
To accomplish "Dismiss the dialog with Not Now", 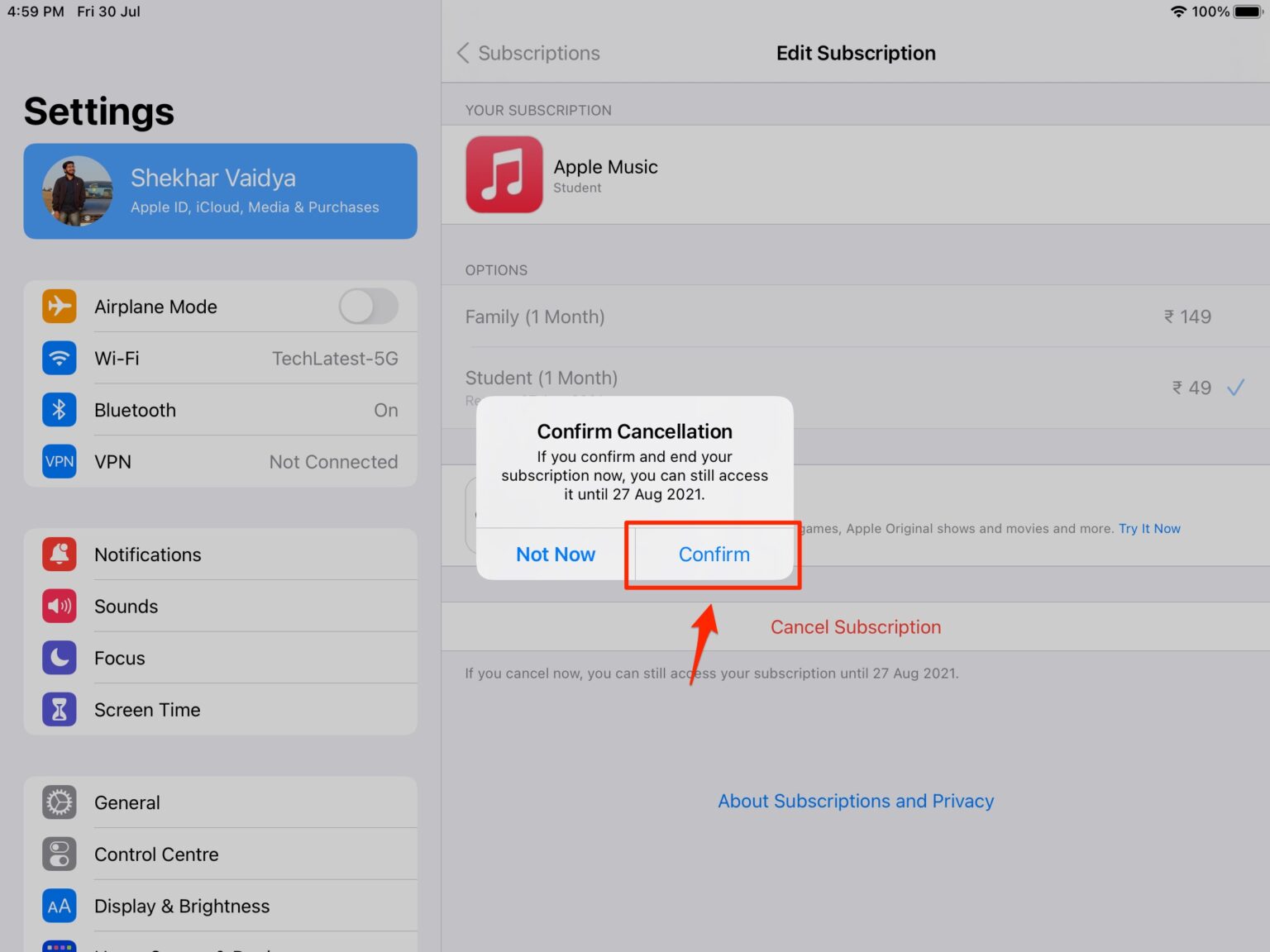I will click(x=556, y=555).
